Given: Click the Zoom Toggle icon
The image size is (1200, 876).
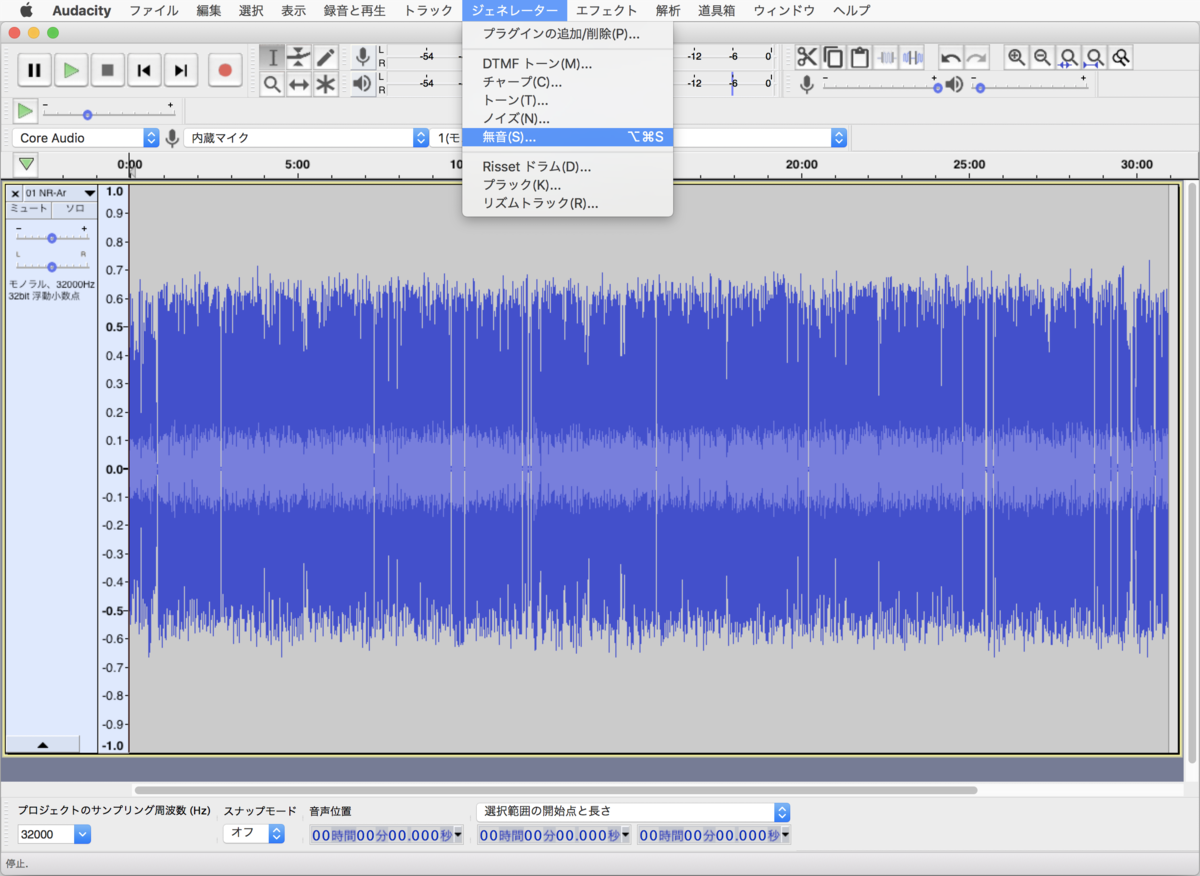Looking at the screenshot, I should tap(1121, 58).
